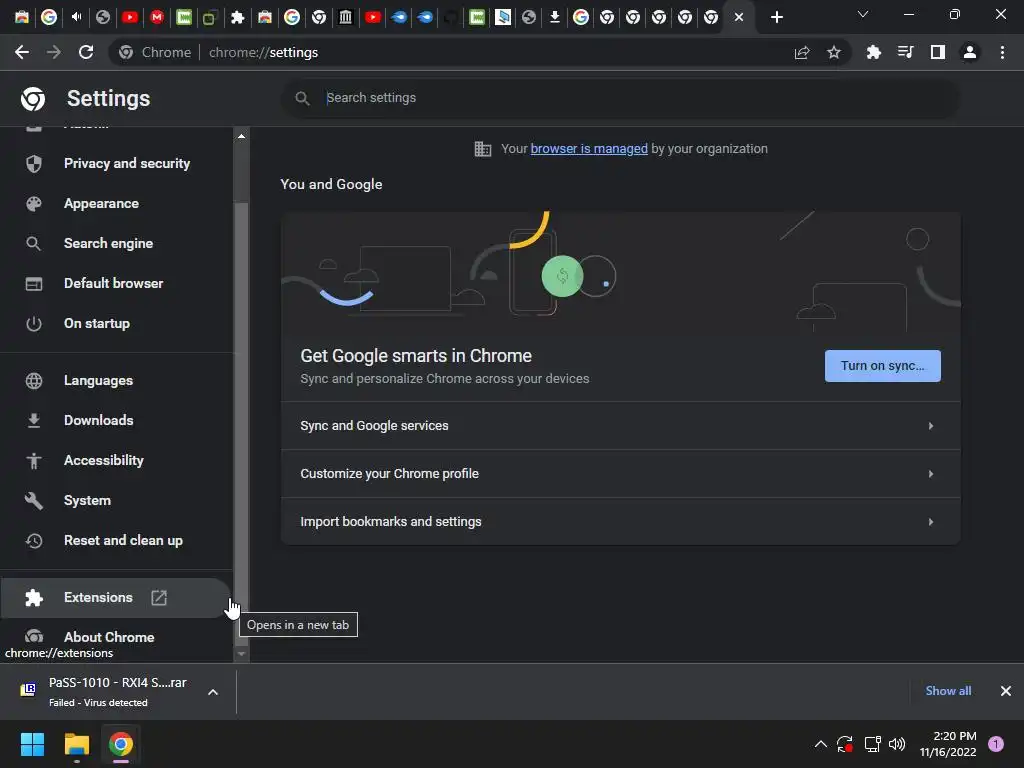1024x768 pixels.
Task: Toggle the side panel icon
Action: [x=938, y=52]
